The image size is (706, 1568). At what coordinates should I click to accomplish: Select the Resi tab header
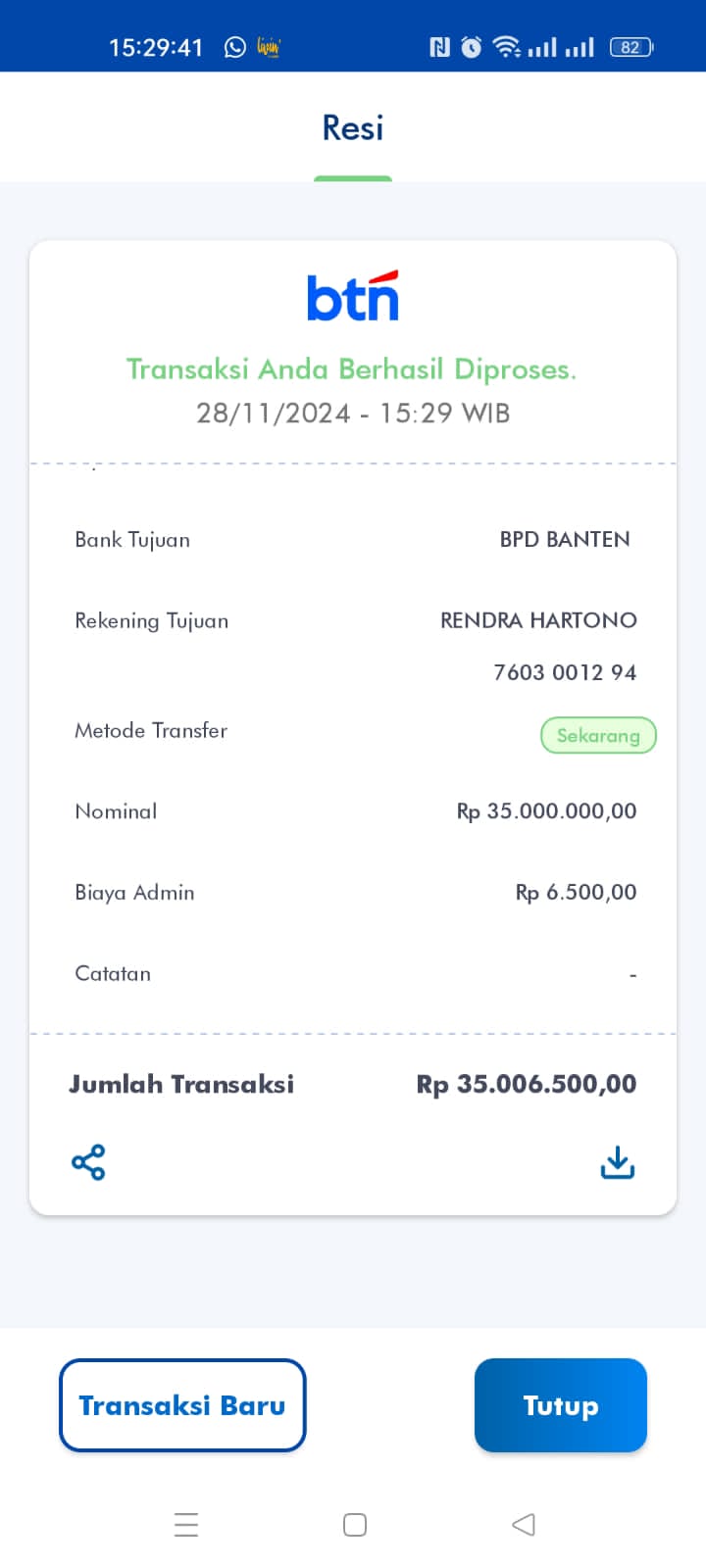(353, 128)
